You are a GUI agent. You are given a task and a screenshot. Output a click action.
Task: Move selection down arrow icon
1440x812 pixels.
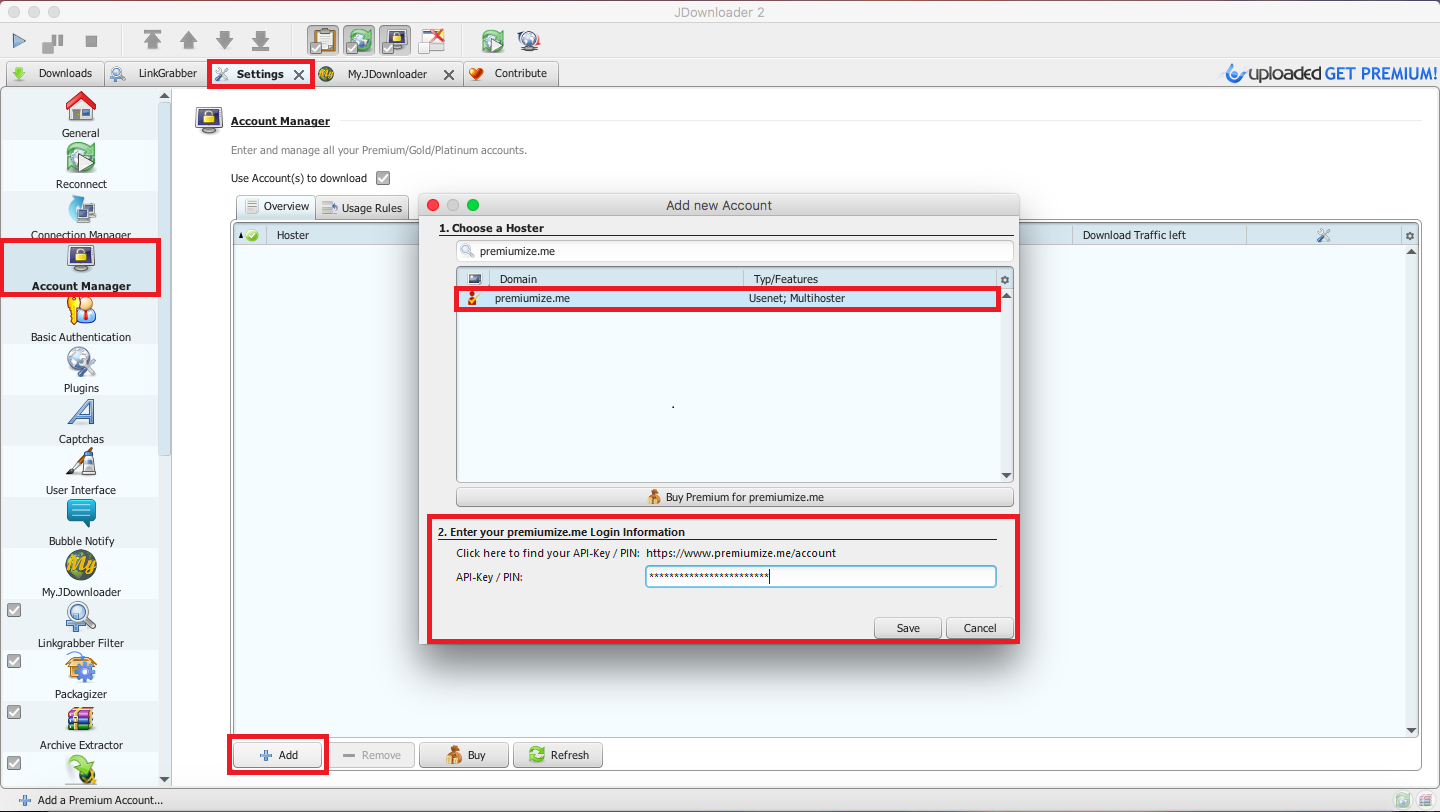coord(224,41)
